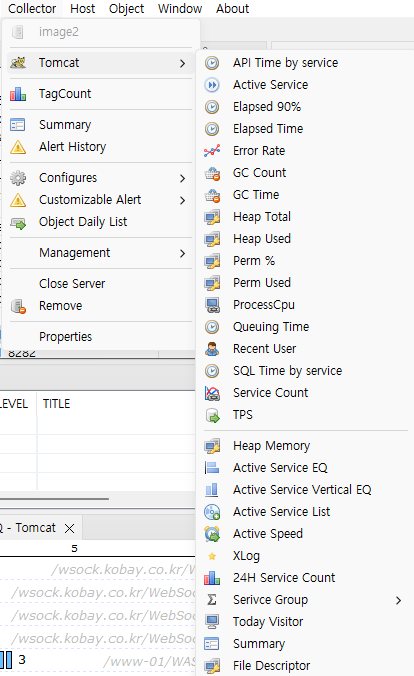This screenshot has width=414, height=676.
Task: Click the Queuing Time clock icon
Action: coord(212,327)
